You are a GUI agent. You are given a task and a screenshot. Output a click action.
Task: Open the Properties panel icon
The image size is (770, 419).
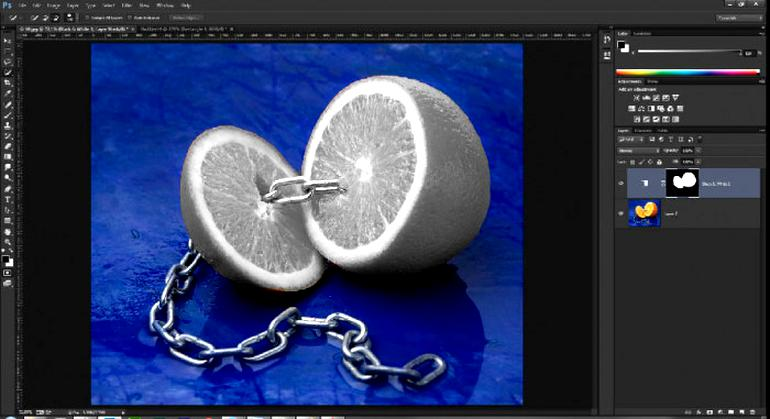[x=607, y=56]
